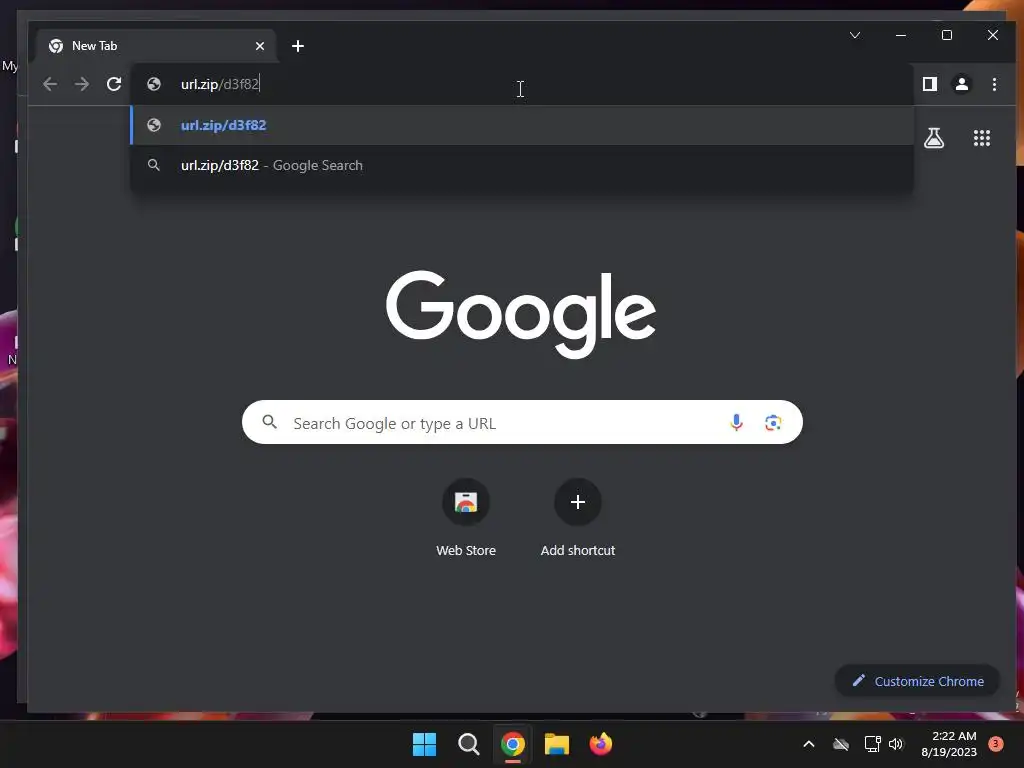Click the forward navigation arrow
1024x768 pixels.
82,84
